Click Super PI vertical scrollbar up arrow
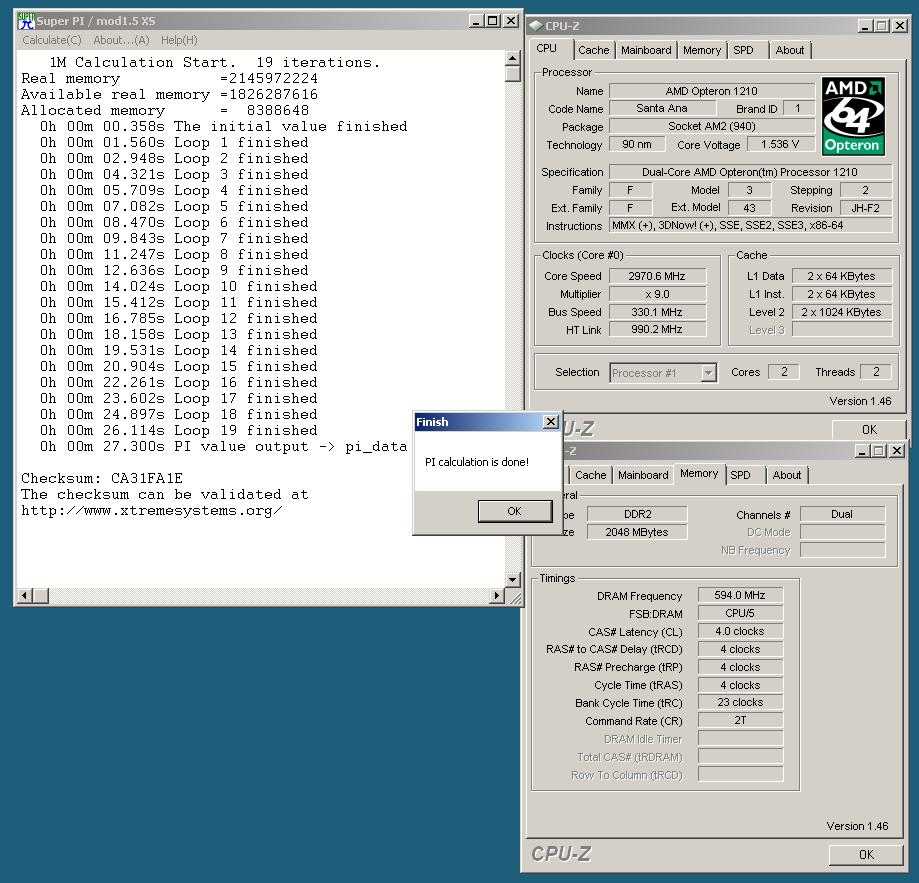This screenshot has width=919, height=883. pos(512,58)
